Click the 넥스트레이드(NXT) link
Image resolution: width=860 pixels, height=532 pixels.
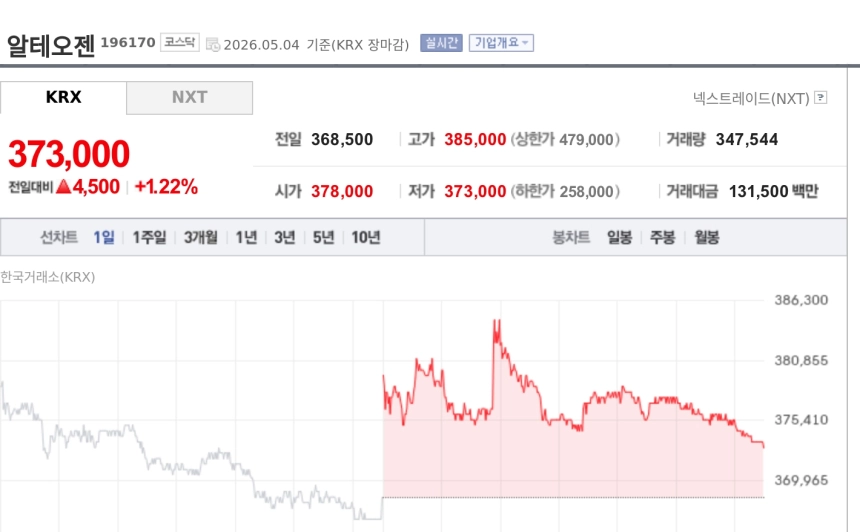click(x=751, y=98)
